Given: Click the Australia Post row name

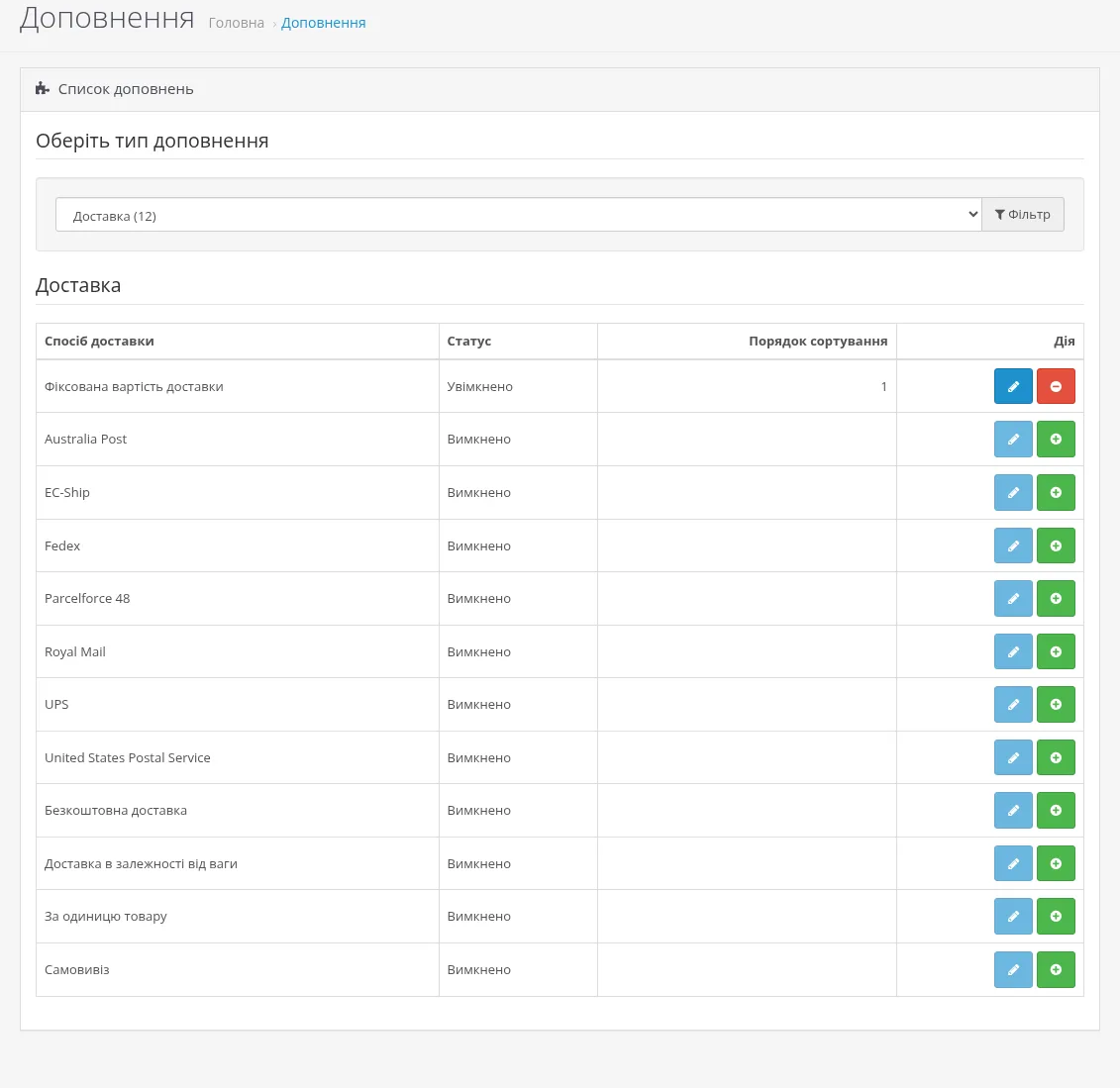Looking at the screenshot, I should tap(86, 439).
